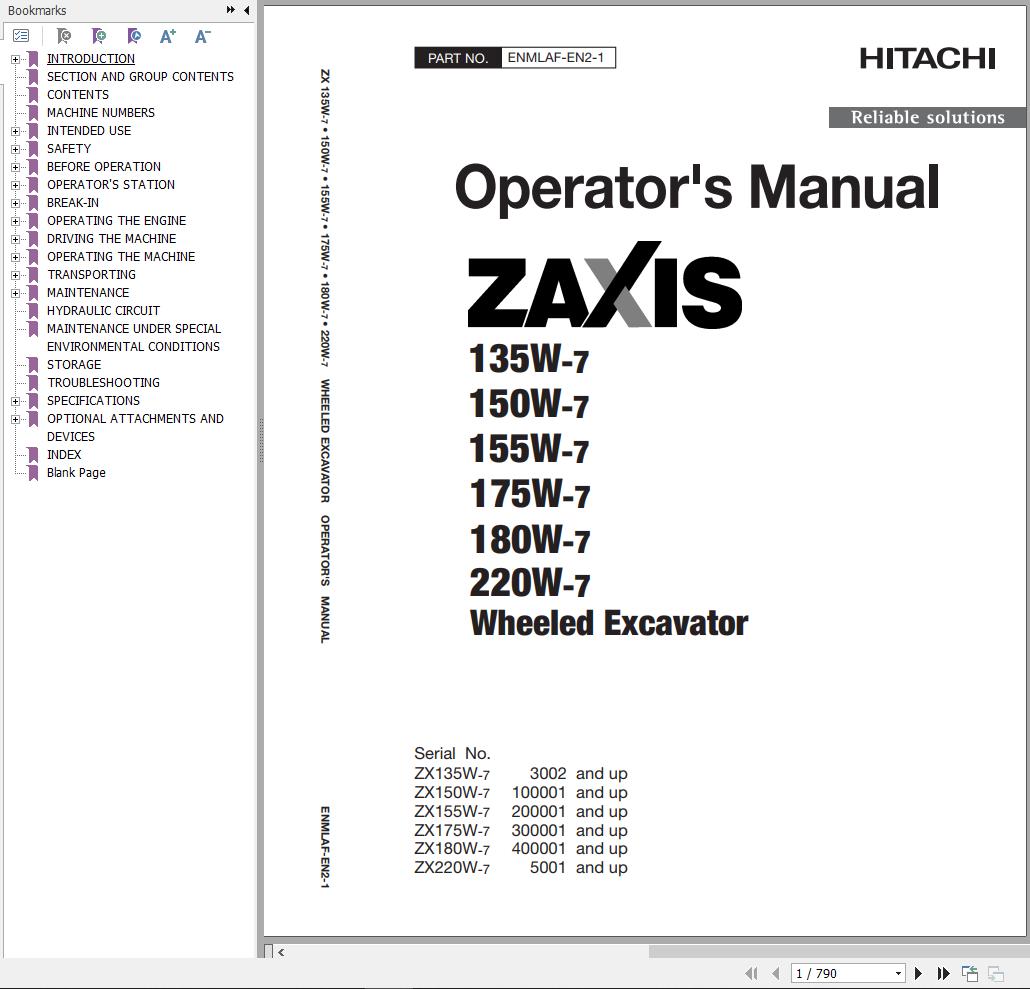
Task: Expand the OPERATOR'S STATION bookmark node
Action: 15,185
